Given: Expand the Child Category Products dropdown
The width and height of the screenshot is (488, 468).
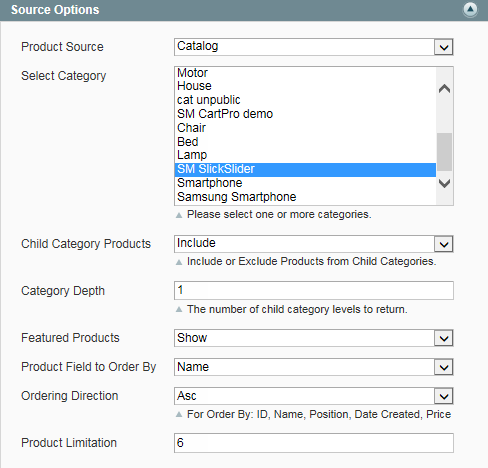Looking at the screenshot, I should point(313,244).
